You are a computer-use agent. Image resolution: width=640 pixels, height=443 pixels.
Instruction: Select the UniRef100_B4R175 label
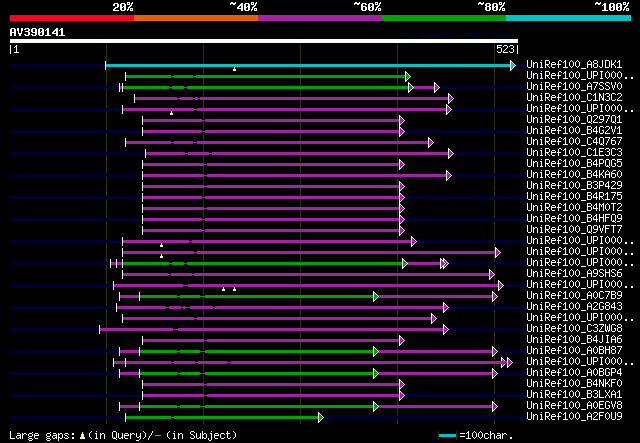coord(574,196)
